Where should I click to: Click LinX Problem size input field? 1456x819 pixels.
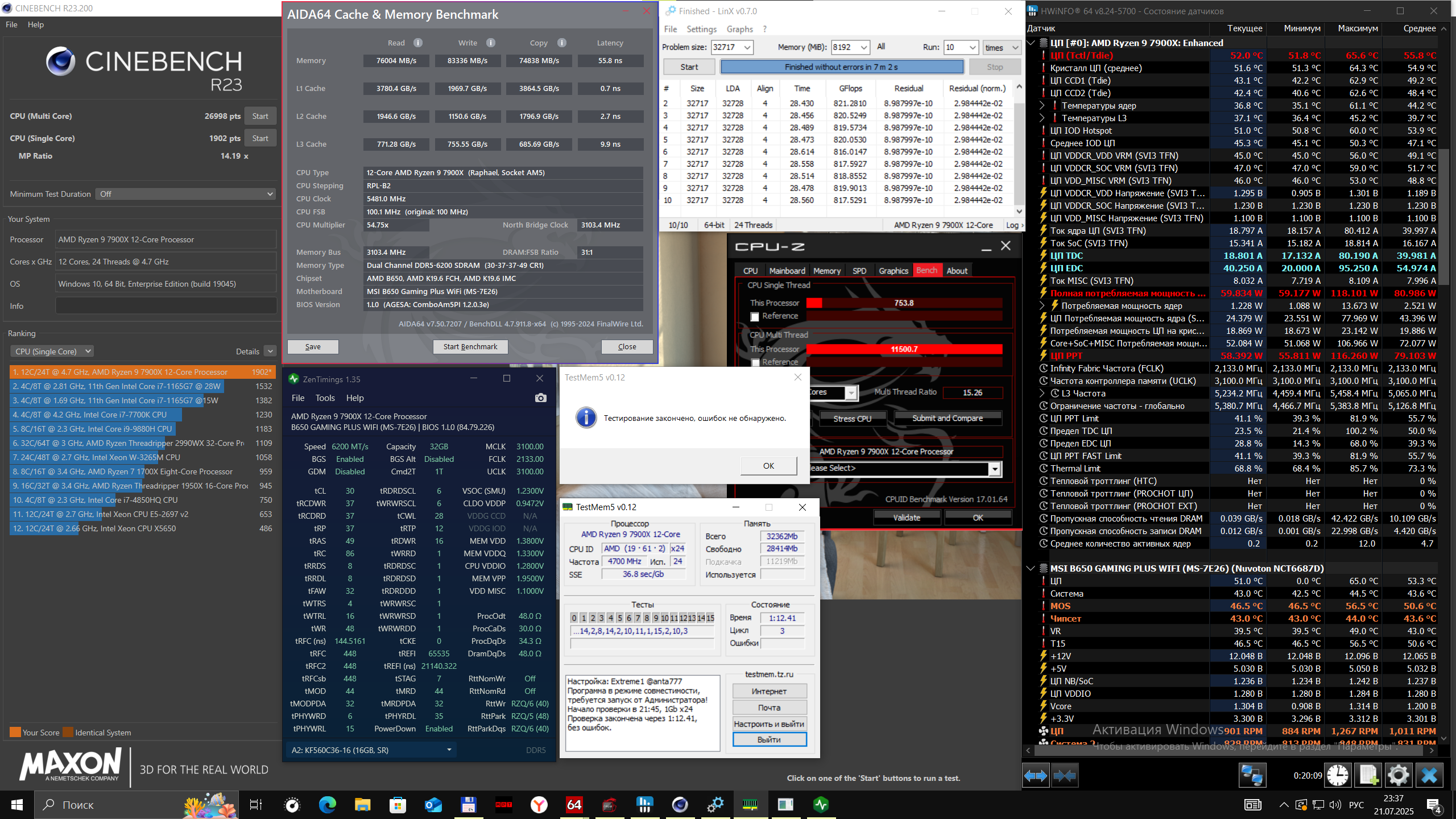click(x=727, y=47)
